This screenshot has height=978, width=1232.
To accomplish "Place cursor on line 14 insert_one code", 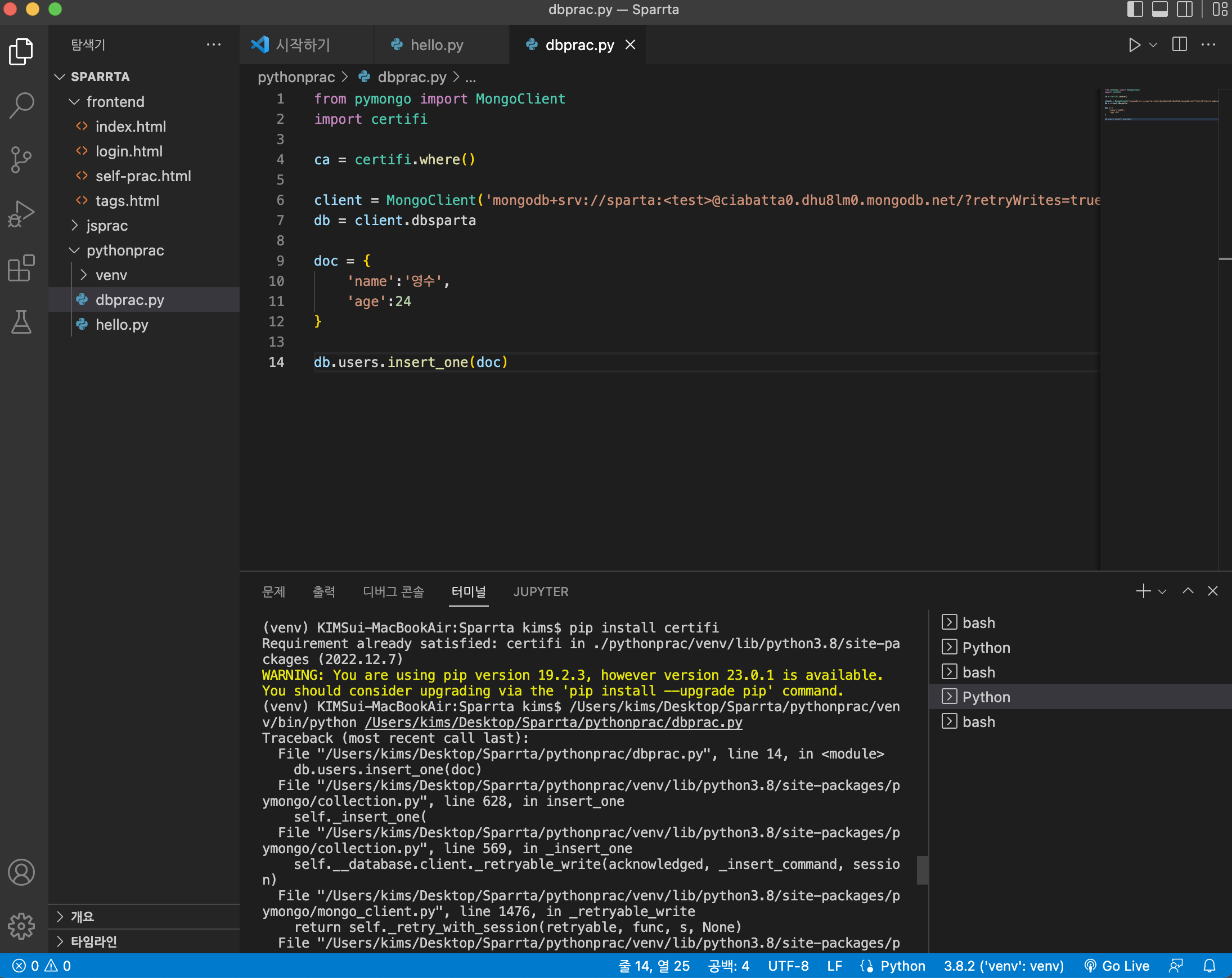I will pyautogui.click(x=410, y=362).
